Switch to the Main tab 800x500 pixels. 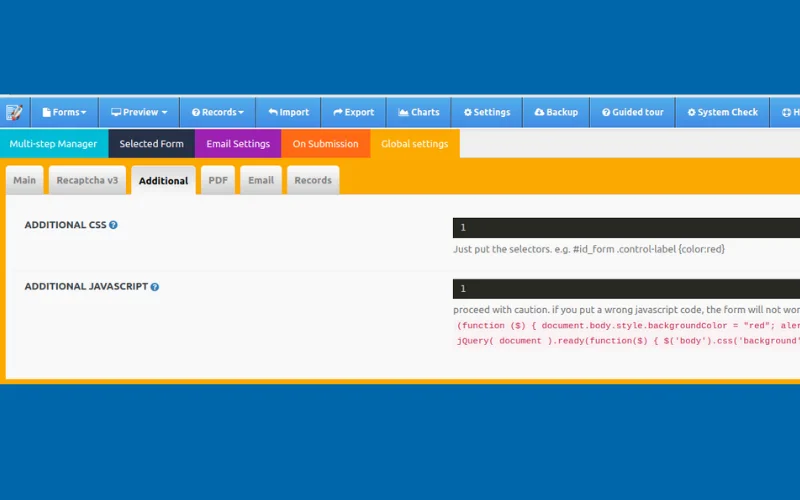coord(24,180)
